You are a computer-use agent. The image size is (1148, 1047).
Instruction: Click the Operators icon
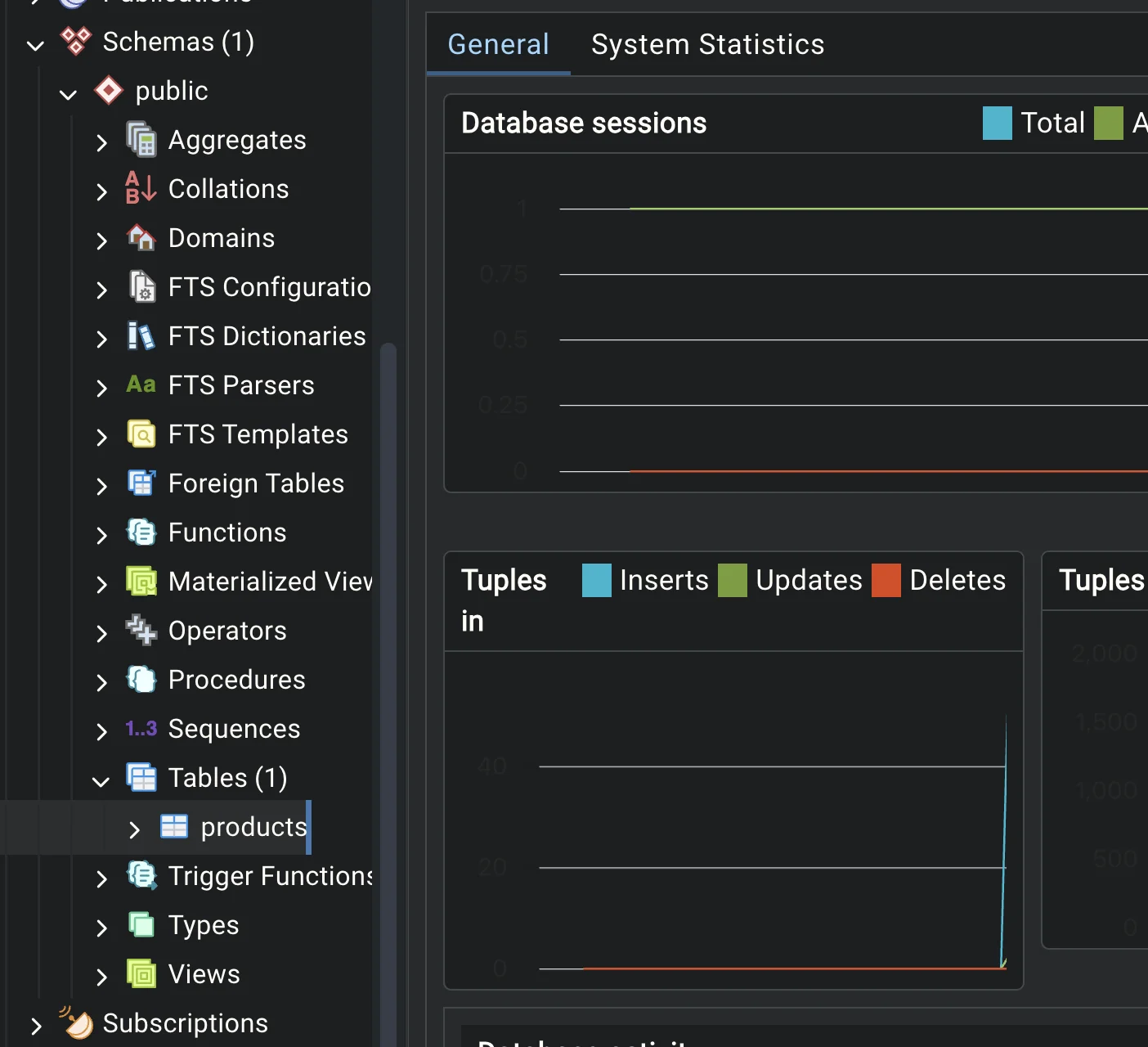[141, 630]
